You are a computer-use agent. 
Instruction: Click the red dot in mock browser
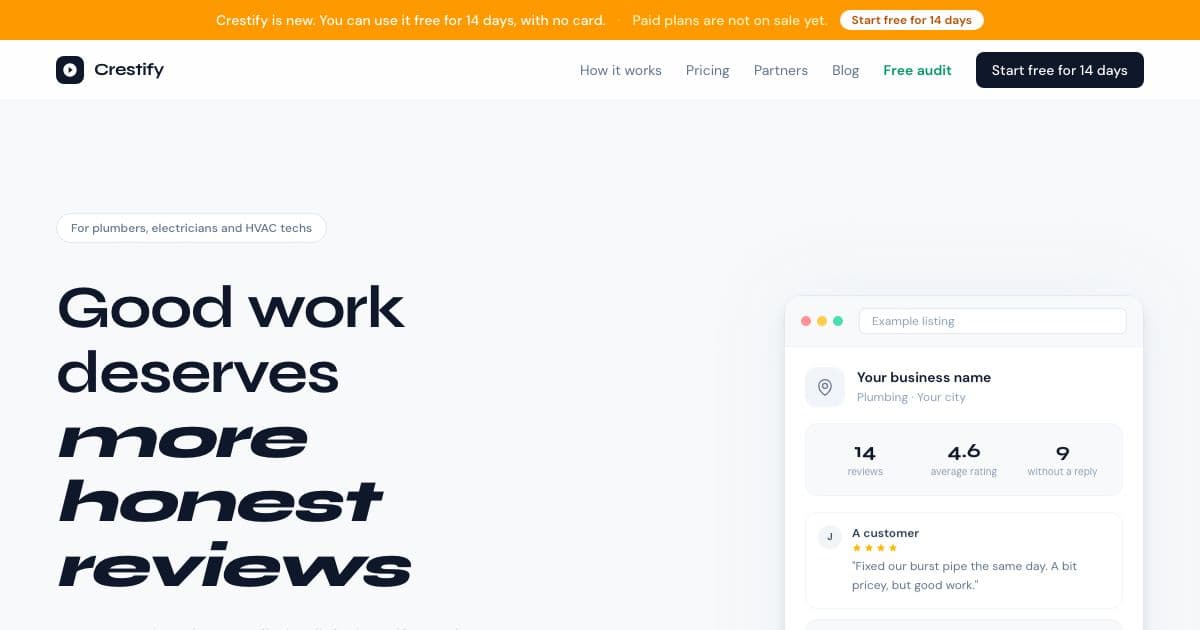pyautogui.click(x=806, y=321)
